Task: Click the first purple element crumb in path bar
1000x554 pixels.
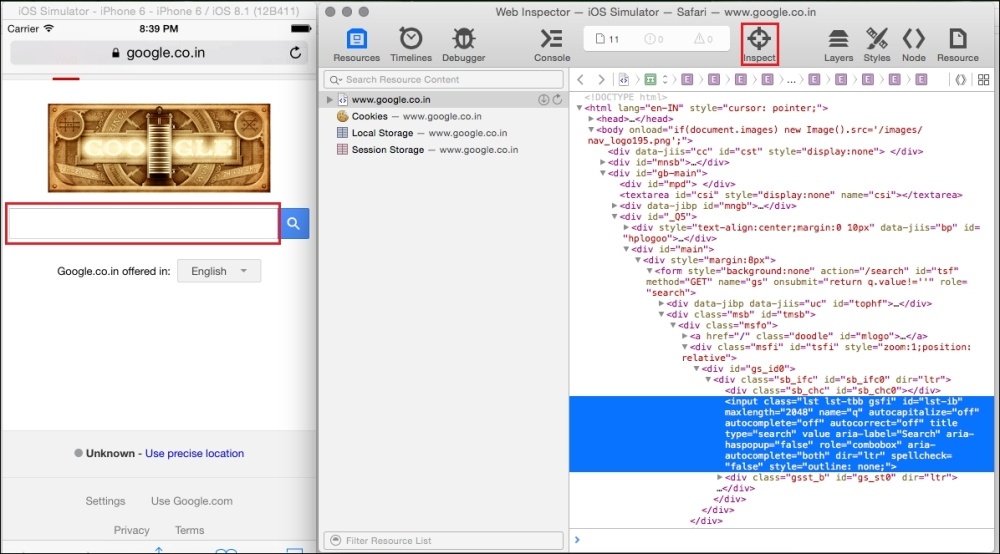Action: point(687,80)
